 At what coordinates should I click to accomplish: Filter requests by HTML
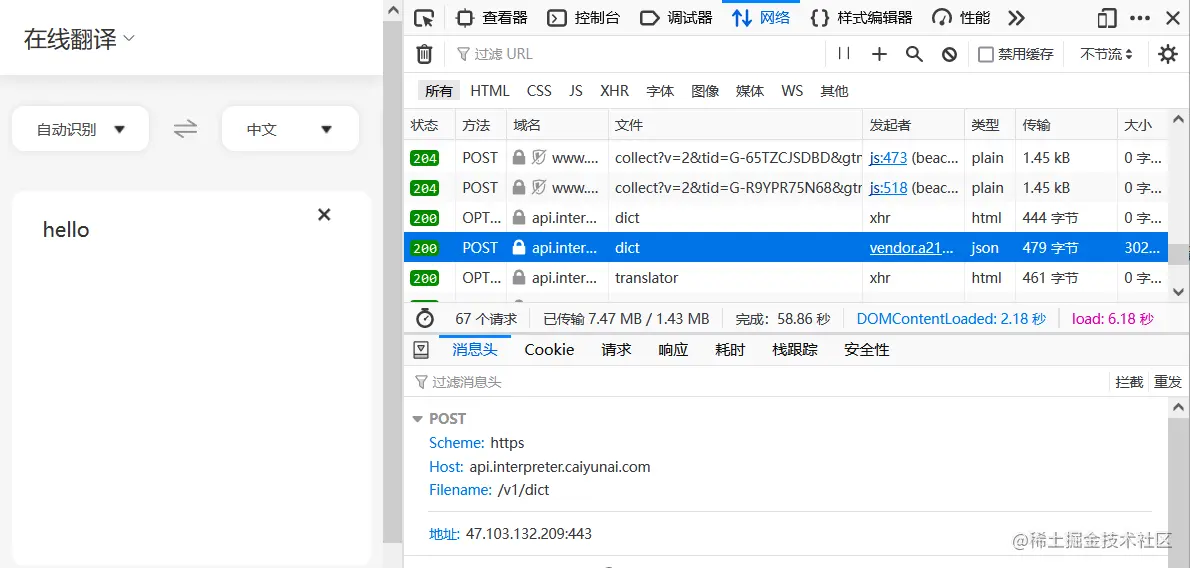(490, 91)
